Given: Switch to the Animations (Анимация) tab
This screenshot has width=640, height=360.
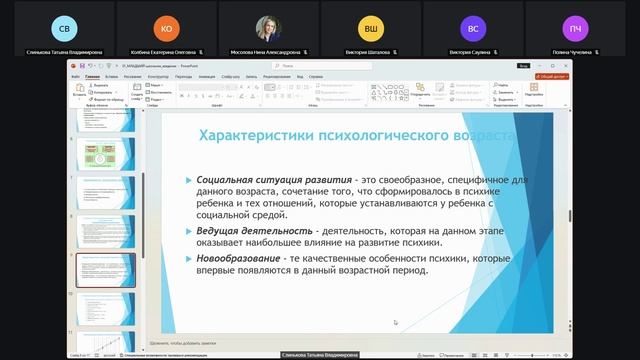Looking at the screenshot, I should click(x=207, y=77).
